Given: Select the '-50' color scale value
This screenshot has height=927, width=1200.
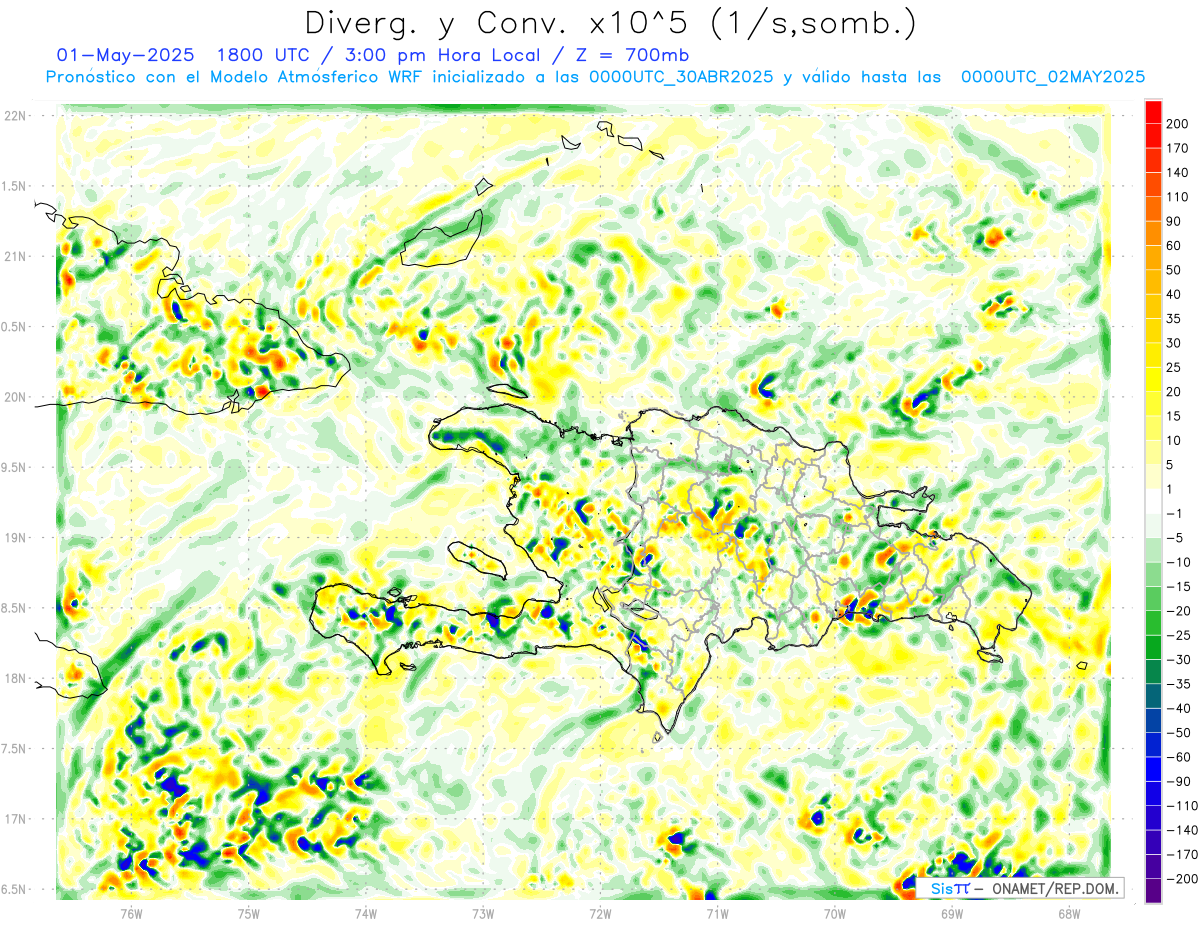Looking at the screenshot, I should (x=1180, y=733).
